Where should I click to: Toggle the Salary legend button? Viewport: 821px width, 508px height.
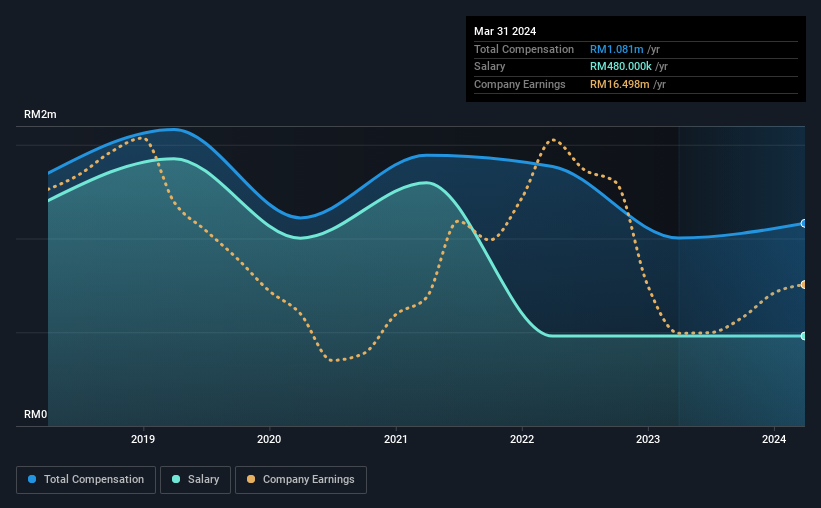point(195,480)
